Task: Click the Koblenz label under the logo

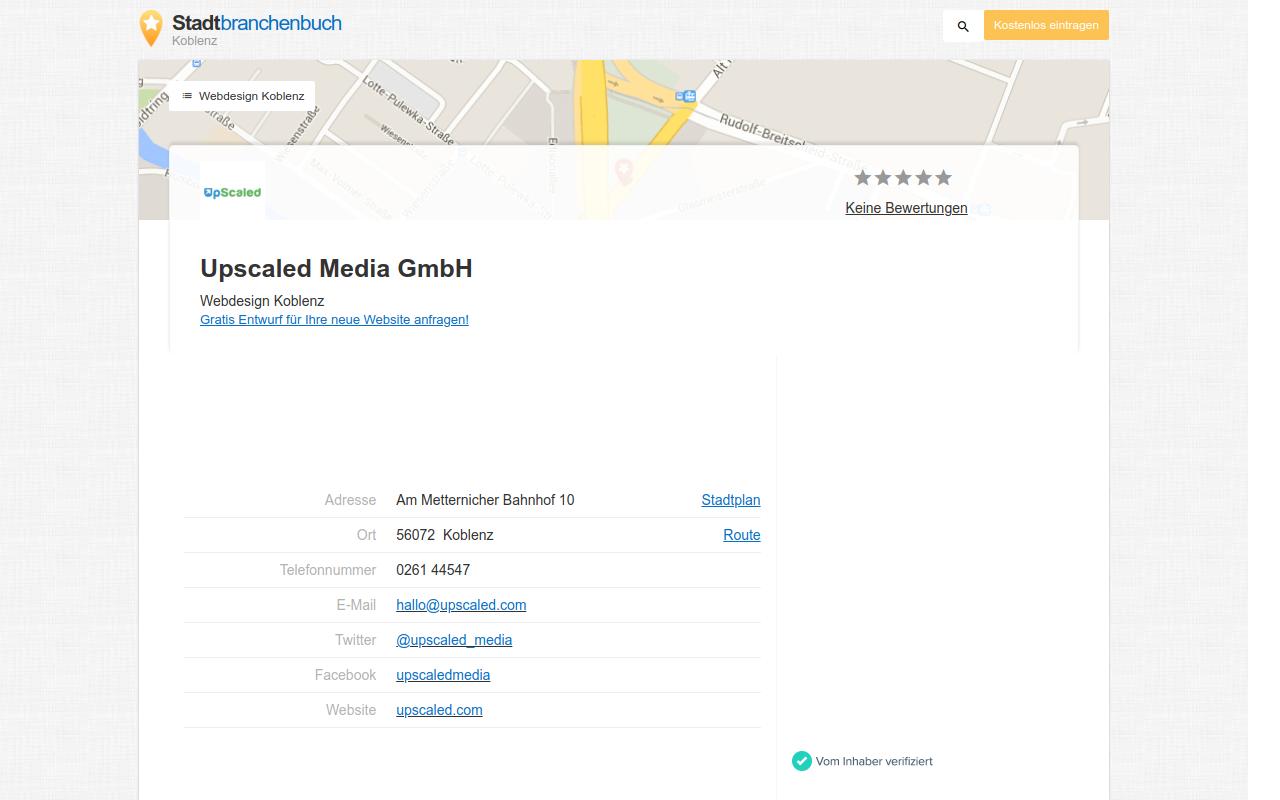Action: point(195,41)
